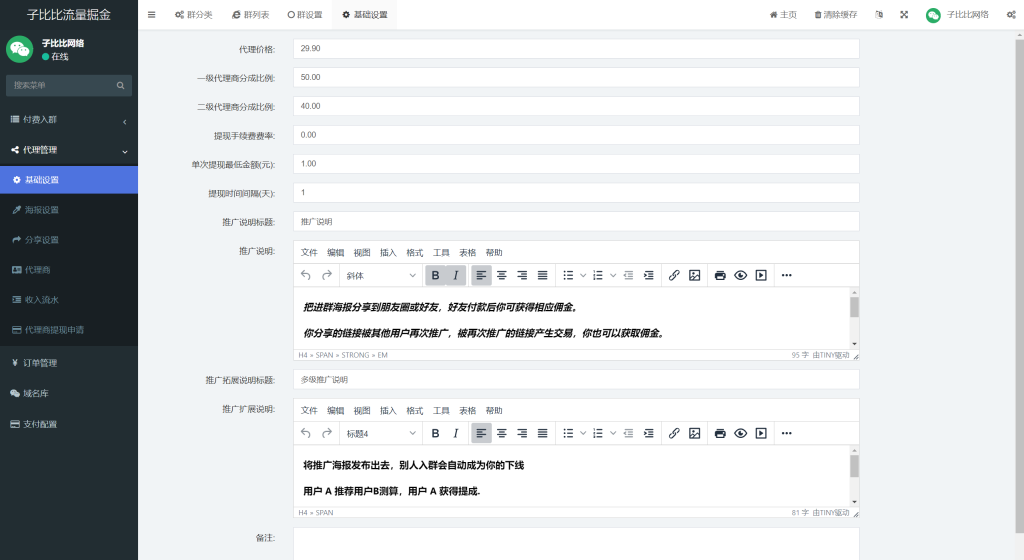Click print icon in 推广扩展说明 editor
Image resolution: width=1024 pixels, height=560 pixels.
720,433
